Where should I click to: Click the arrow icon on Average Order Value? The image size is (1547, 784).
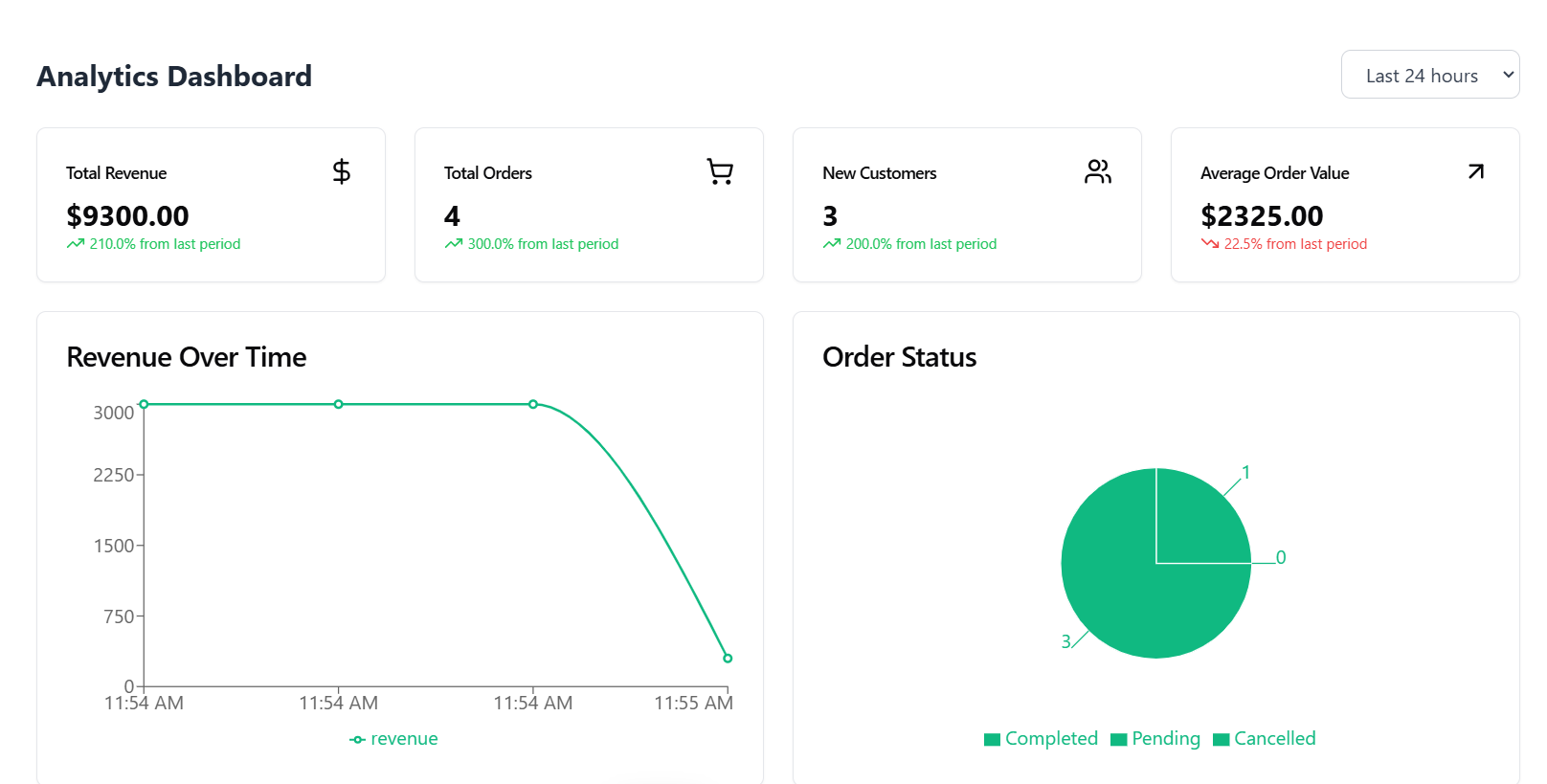click(1476, 171)
